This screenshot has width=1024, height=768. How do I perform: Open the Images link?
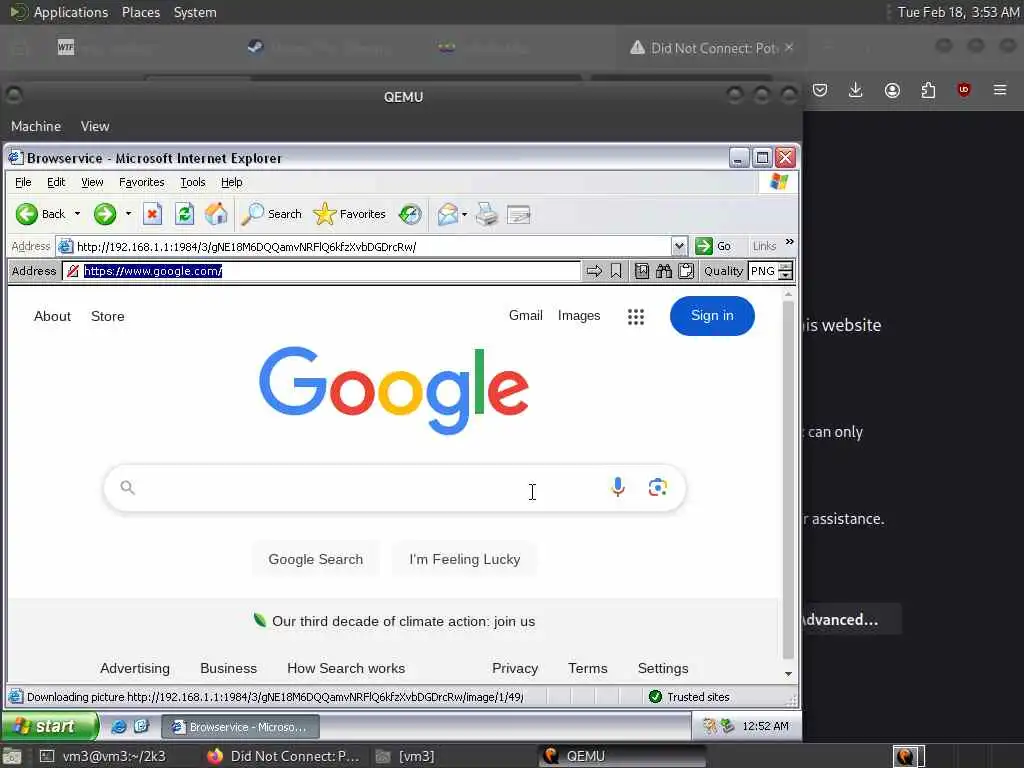(x=579, y=315)
